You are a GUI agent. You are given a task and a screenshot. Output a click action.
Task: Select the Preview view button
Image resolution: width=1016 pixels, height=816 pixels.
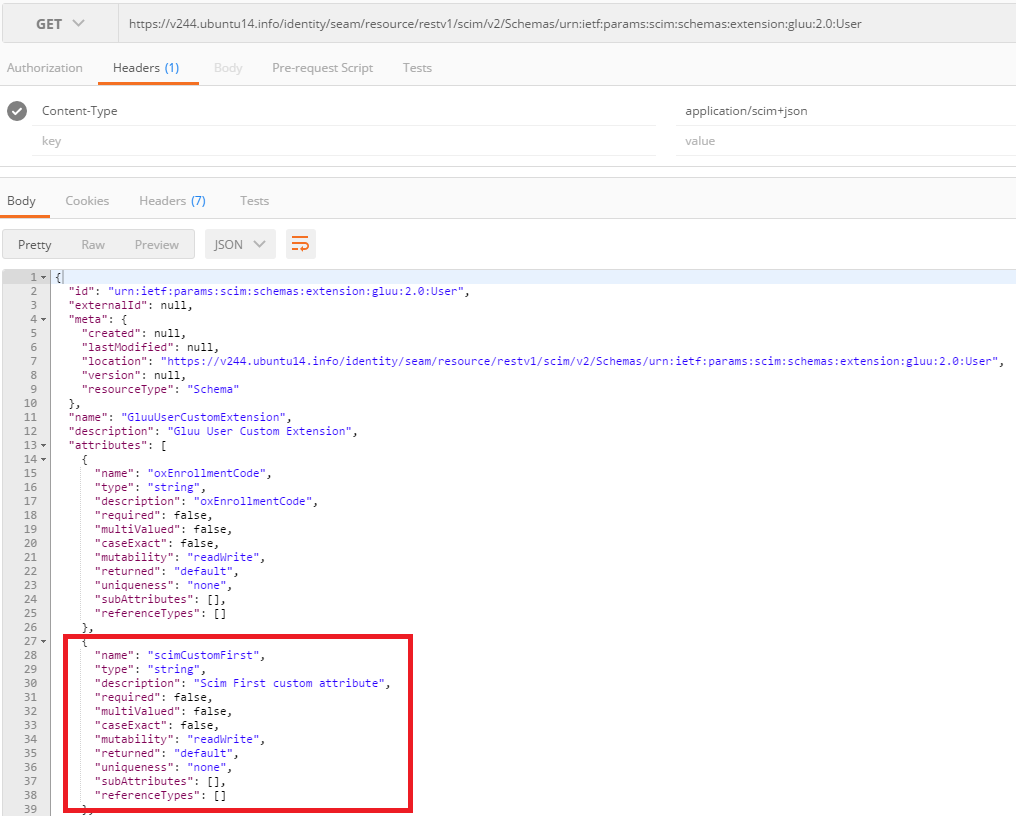point(157,244)
